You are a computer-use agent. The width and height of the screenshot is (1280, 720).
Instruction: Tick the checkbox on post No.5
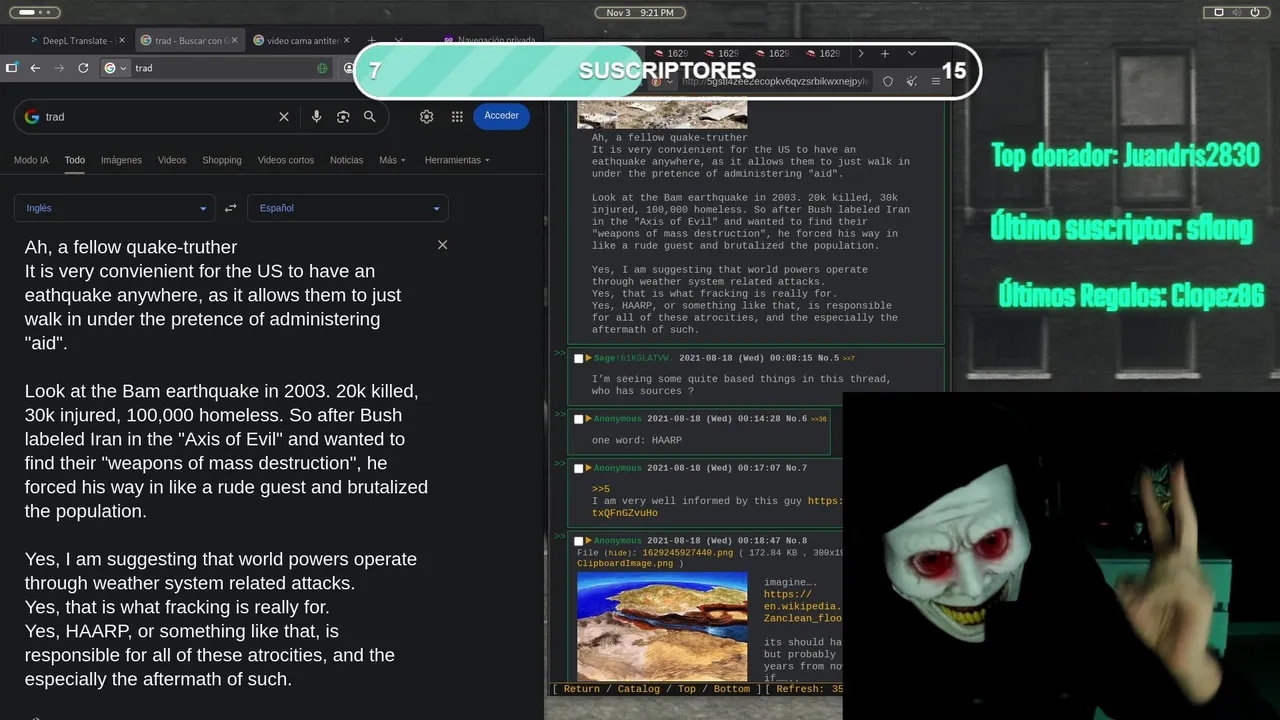tap(578, 358)
